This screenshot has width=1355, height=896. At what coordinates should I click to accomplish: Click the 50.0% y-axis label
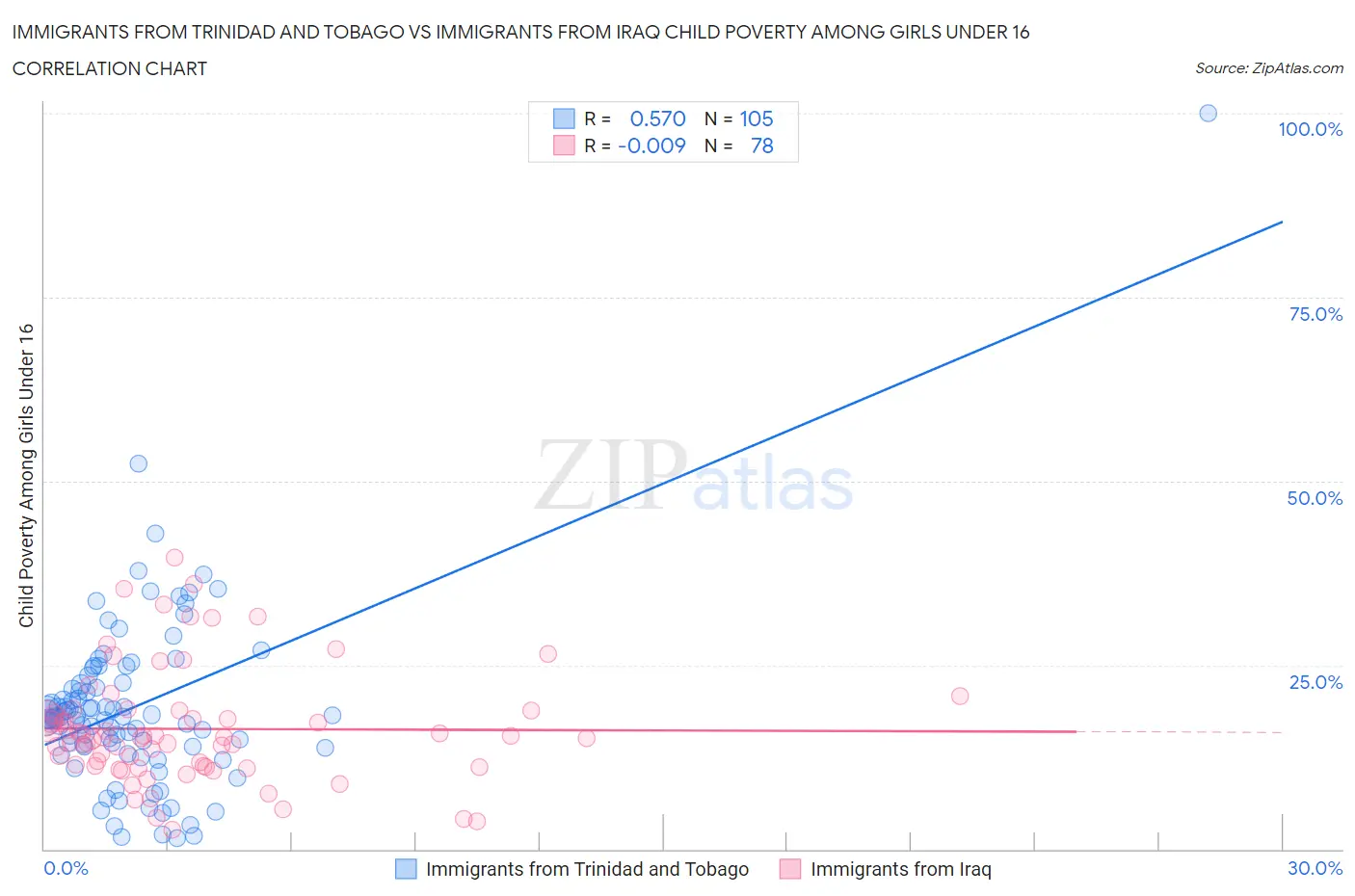1315,498
